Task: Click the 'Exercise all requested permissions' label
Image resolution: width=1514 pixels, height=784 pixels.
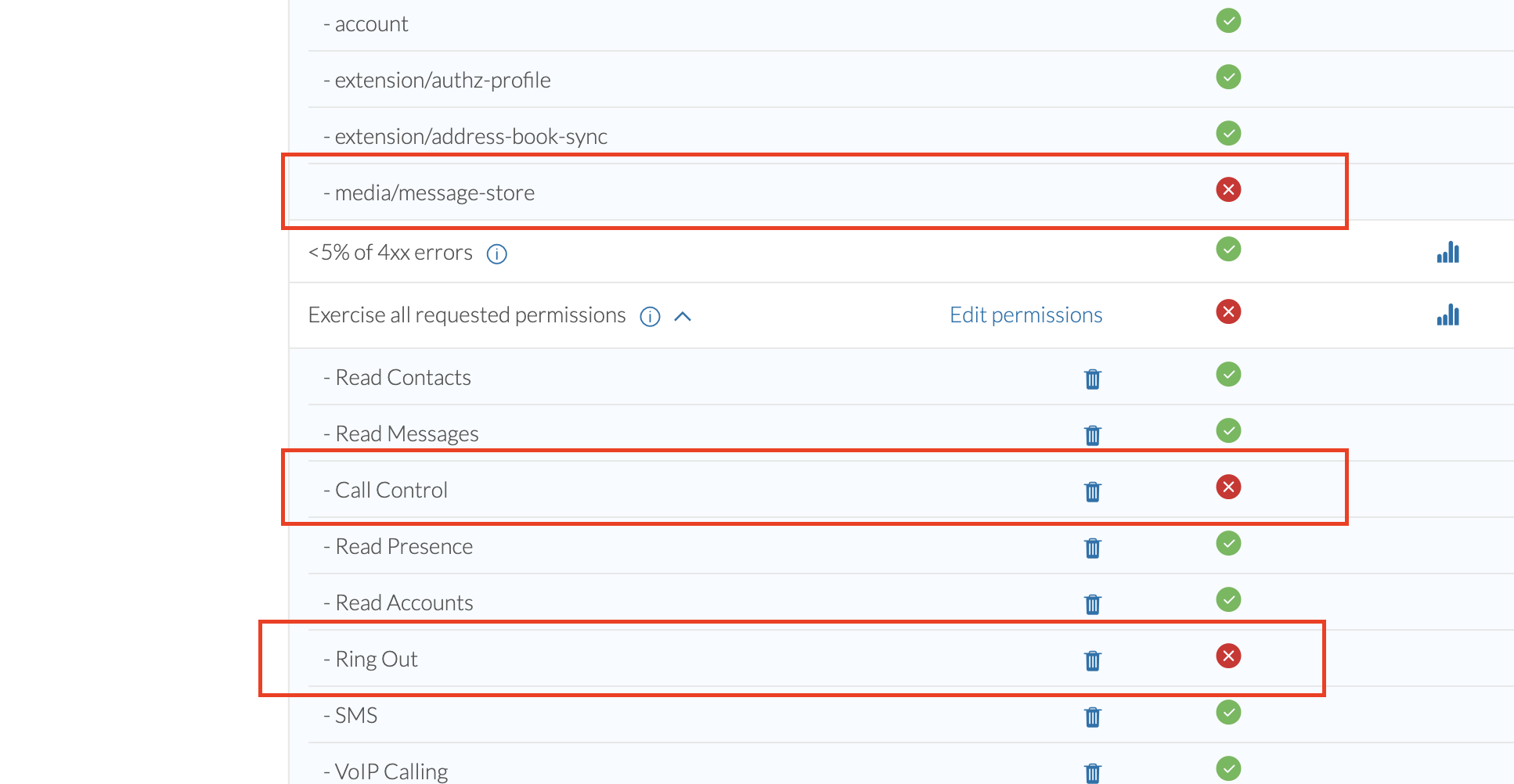Action: coord(467,315)
